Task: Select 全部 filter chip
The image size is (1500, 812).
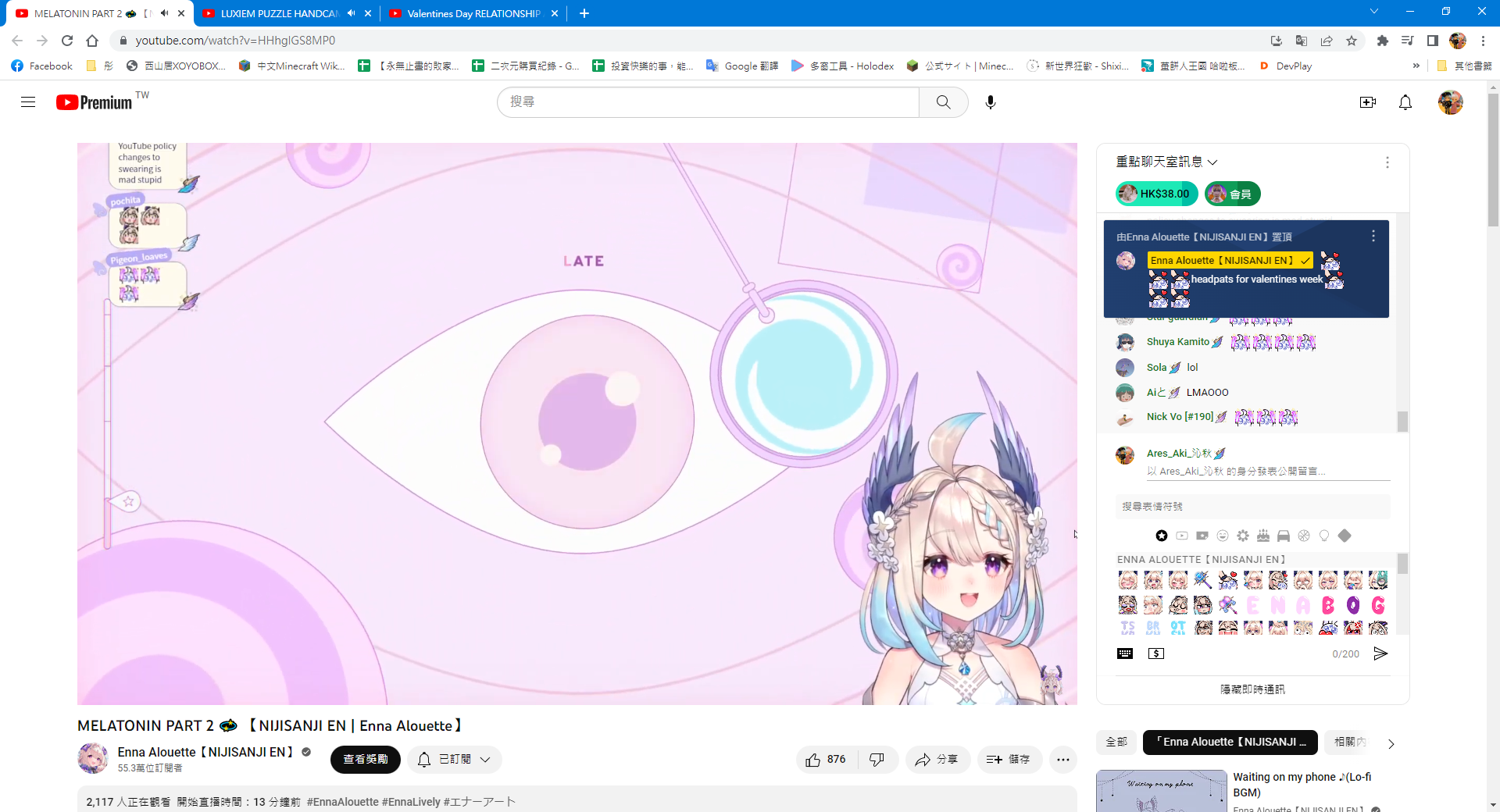Action: (x=1116, y=742)
